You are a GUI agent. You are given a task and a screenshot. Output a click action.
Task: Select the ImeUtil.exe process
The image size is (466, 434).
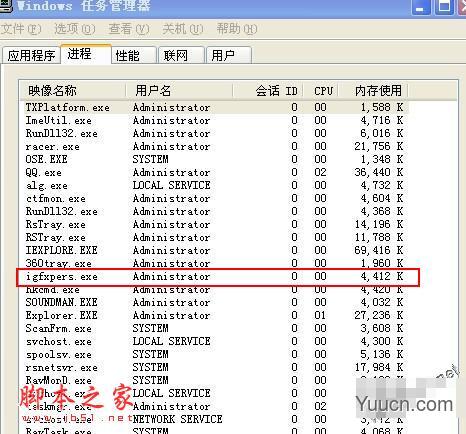coord(214,121)
